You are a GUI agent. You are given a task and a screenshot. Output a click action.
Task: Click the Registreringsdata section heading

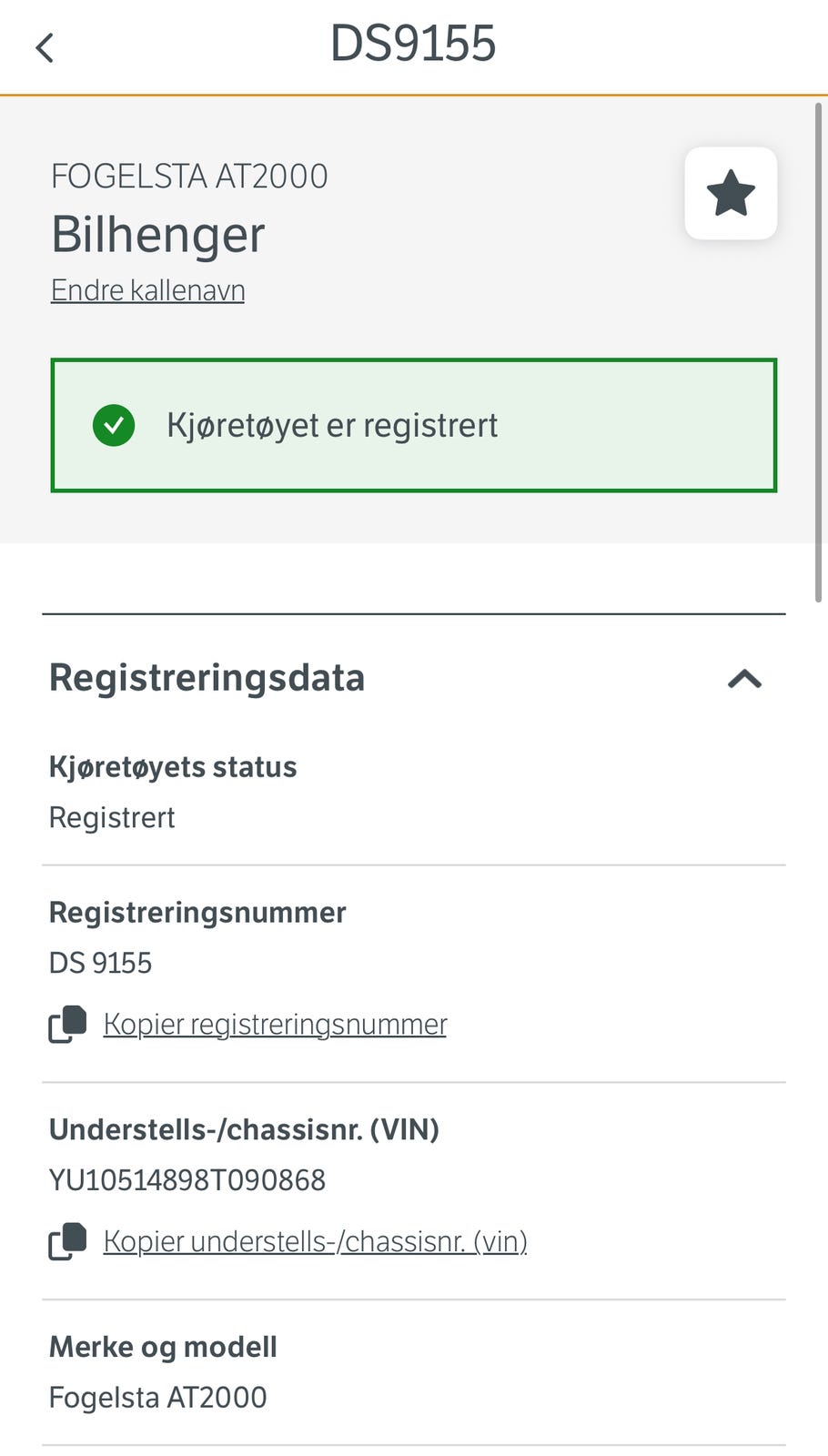pyautogui.click(x=207, y=678)
